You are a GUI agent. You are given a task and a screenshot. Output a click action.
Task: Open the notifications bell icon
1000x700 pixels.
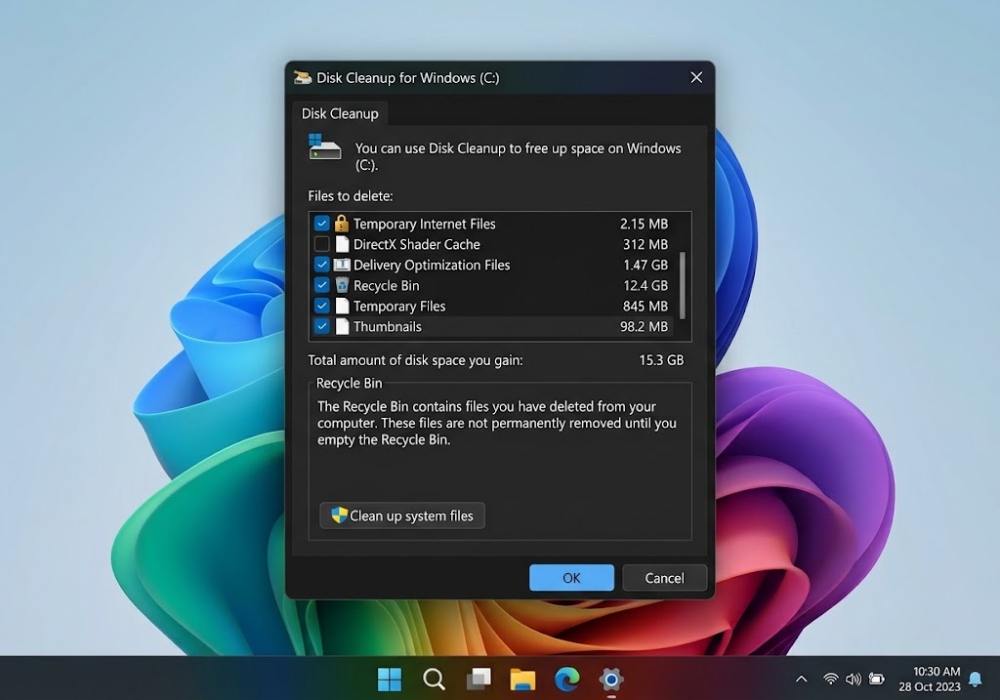pos(975,679)
